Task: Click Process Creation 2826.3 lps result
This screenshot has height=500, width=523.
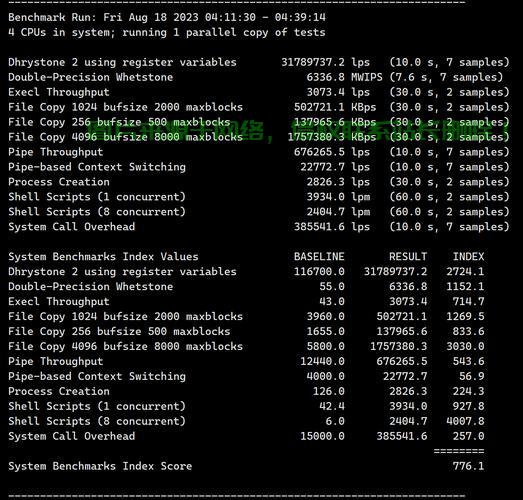Action: click(338, 182)
